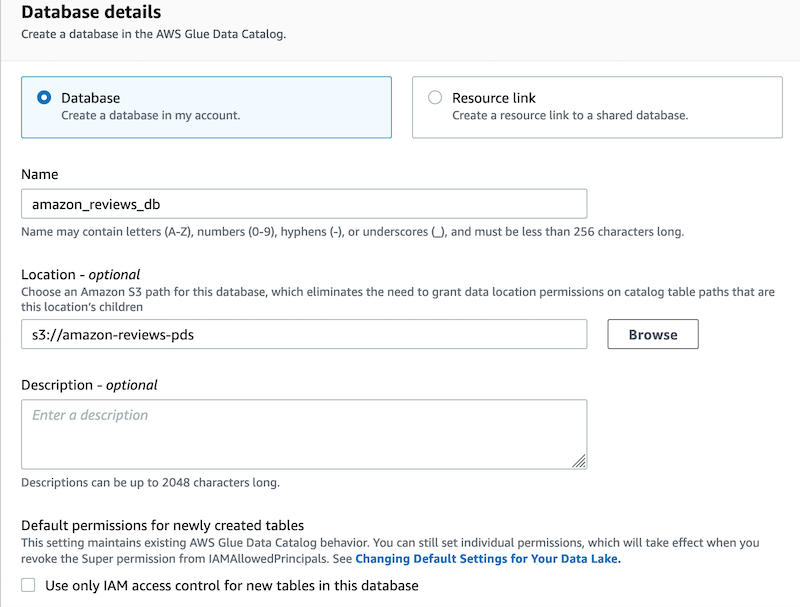
Task: Click 'Create a resource link to a shared database' text
Action: pyautogui.click(x=570, y=116)
